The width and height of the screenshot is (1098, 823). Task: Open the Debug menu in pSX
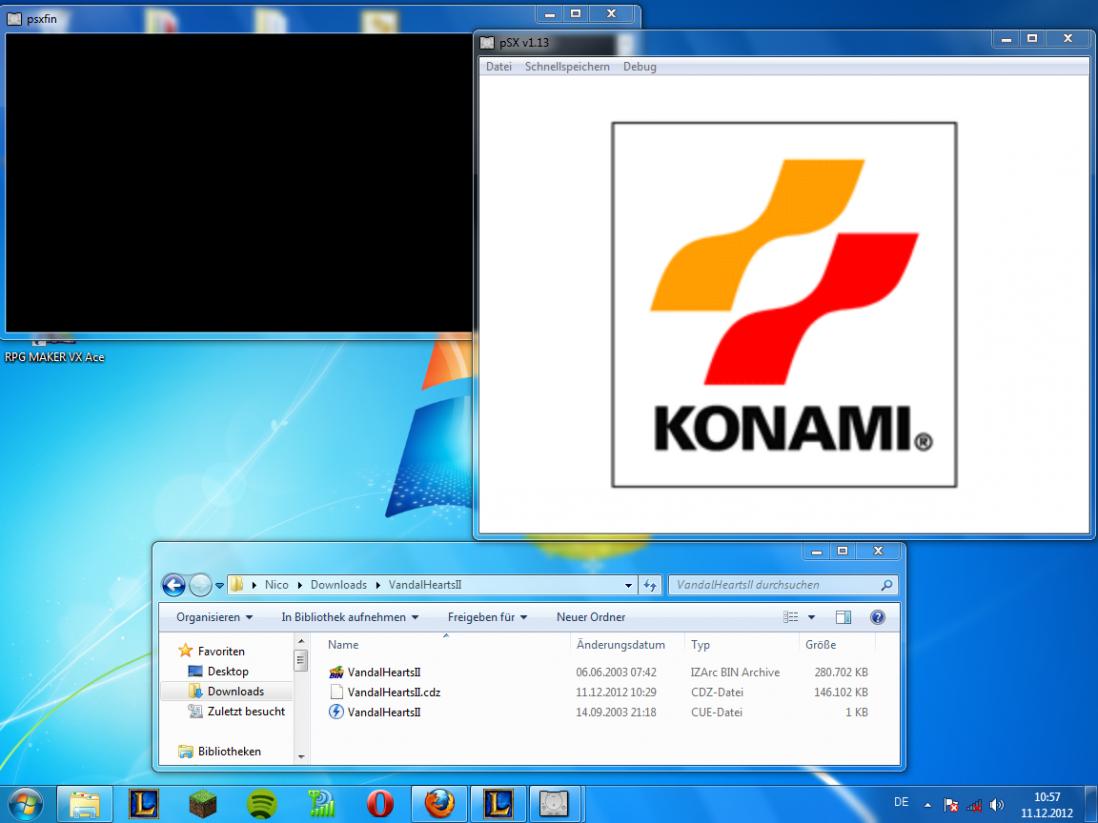640,67
